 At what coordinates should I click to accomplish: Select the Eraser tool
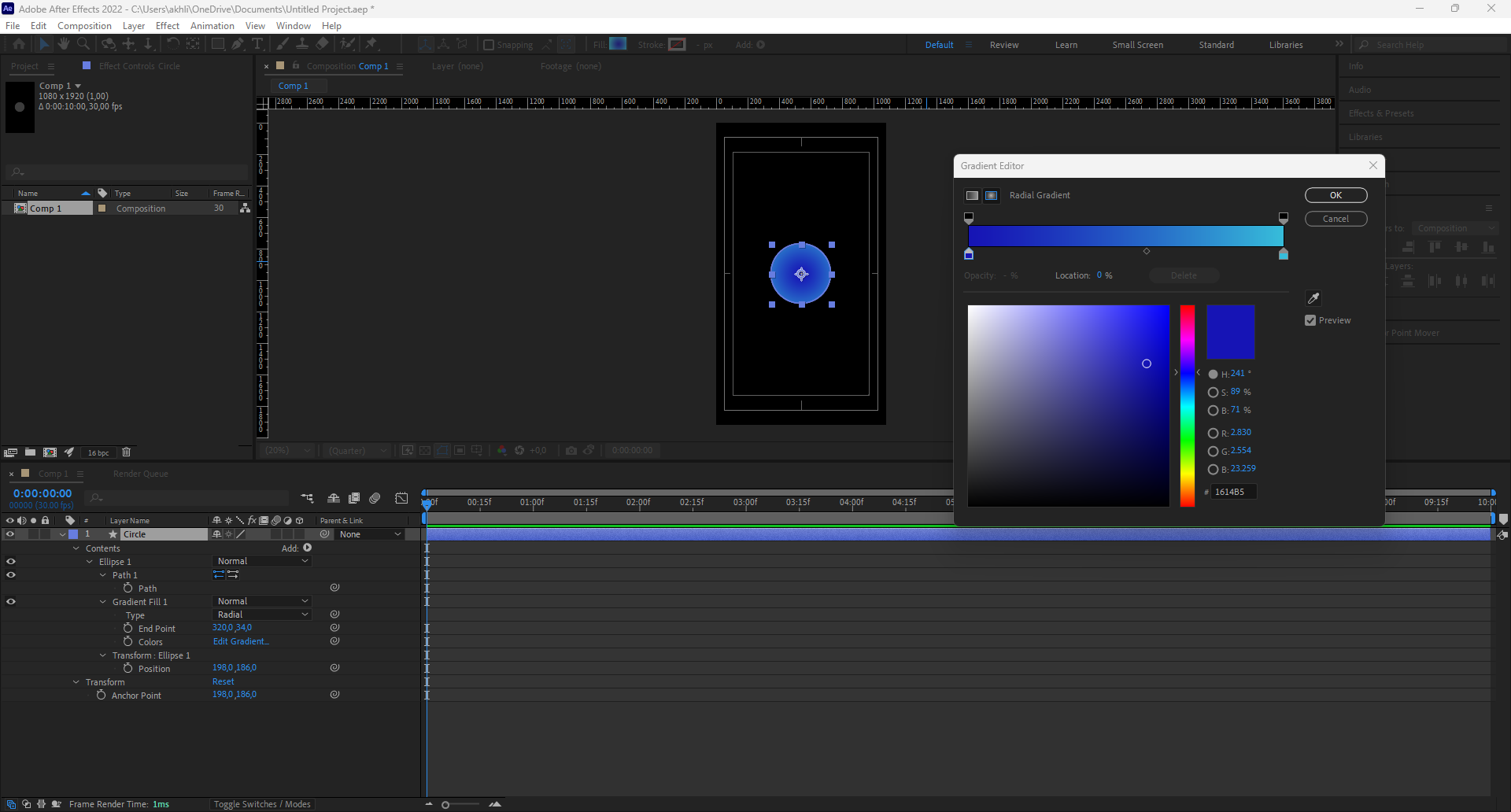322,44
